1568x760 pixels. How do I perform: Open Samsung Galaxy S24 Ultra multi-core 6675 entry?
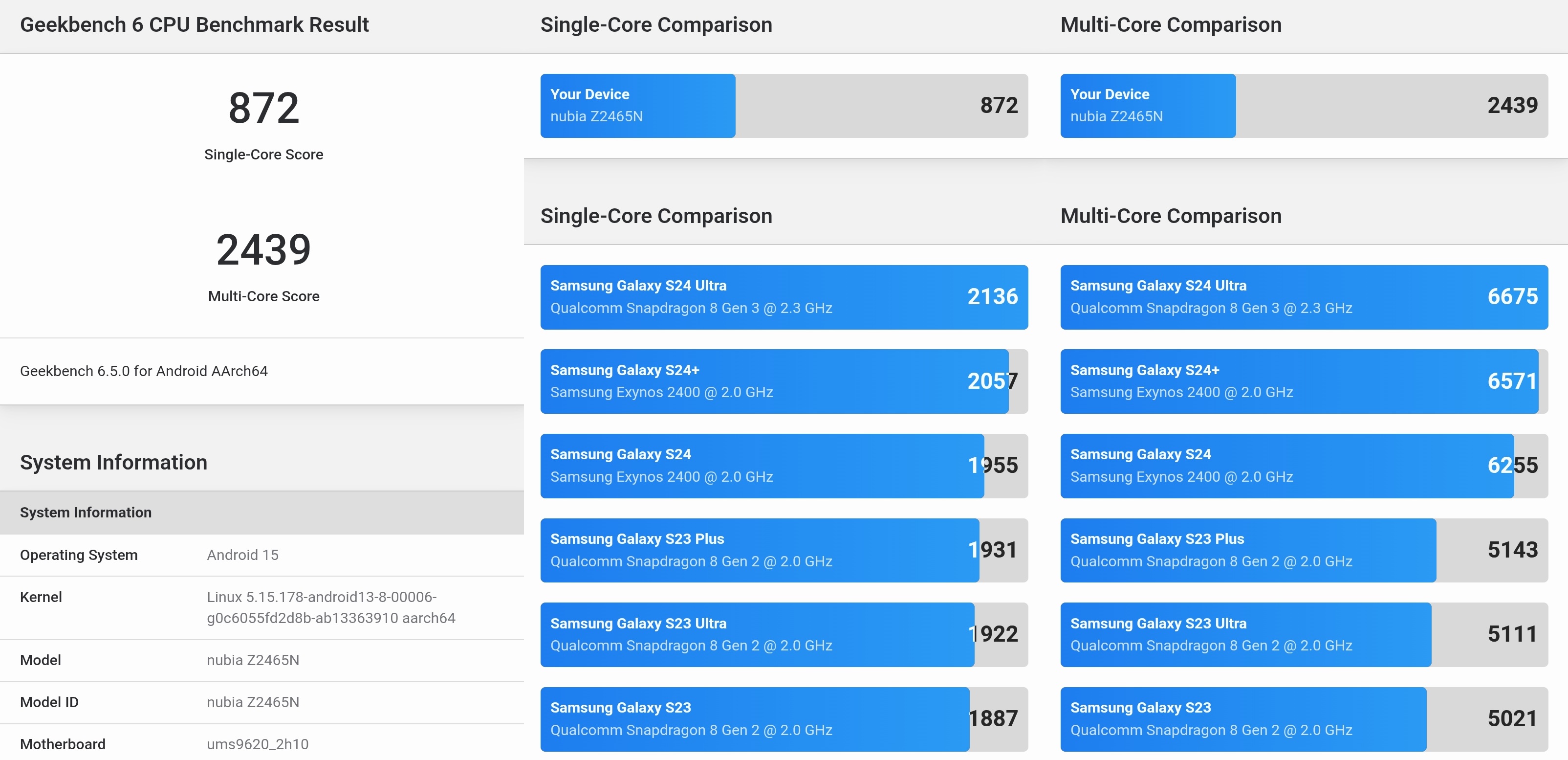[1303, 297]
